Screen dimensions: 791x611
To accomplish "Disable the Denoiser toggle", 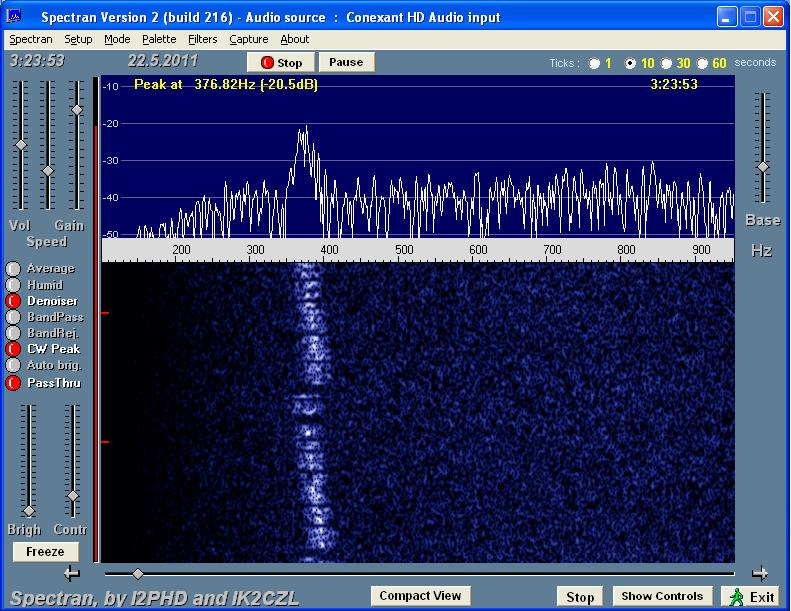I will [13, 301].
